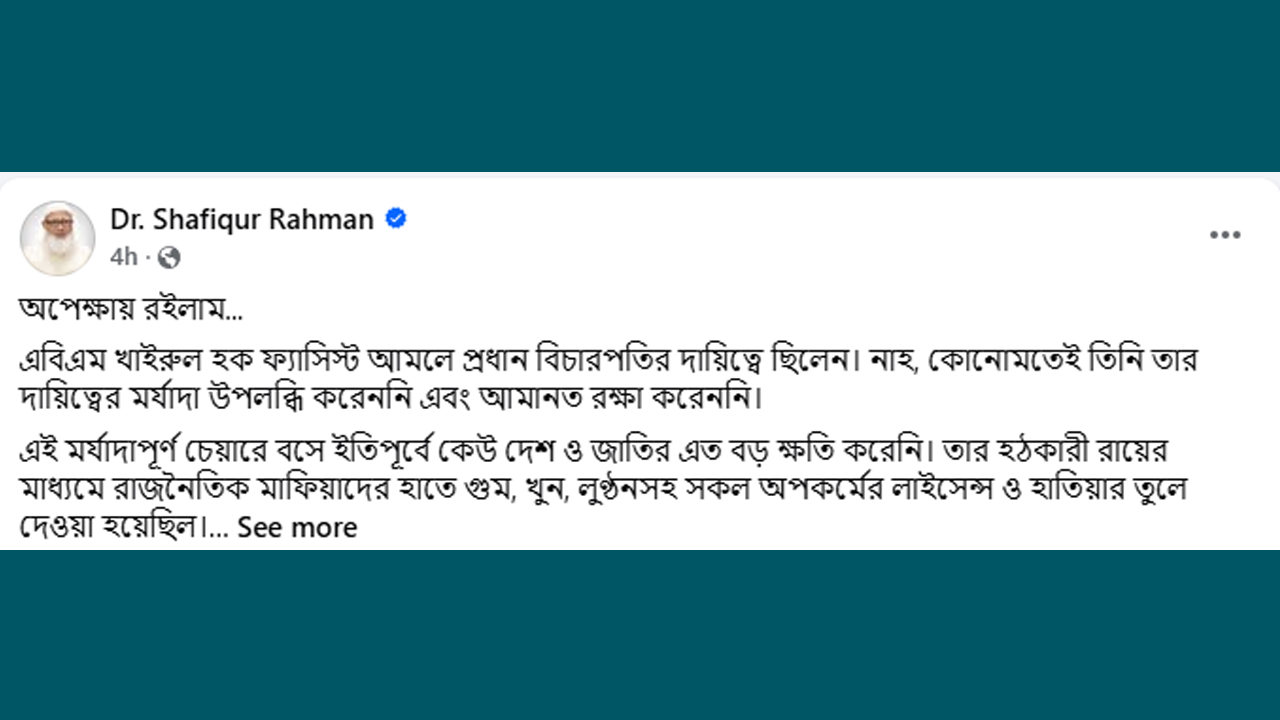Screen dimensions: 1280x720
Task: Click the teal banner above the post
Action: [640, 85]
